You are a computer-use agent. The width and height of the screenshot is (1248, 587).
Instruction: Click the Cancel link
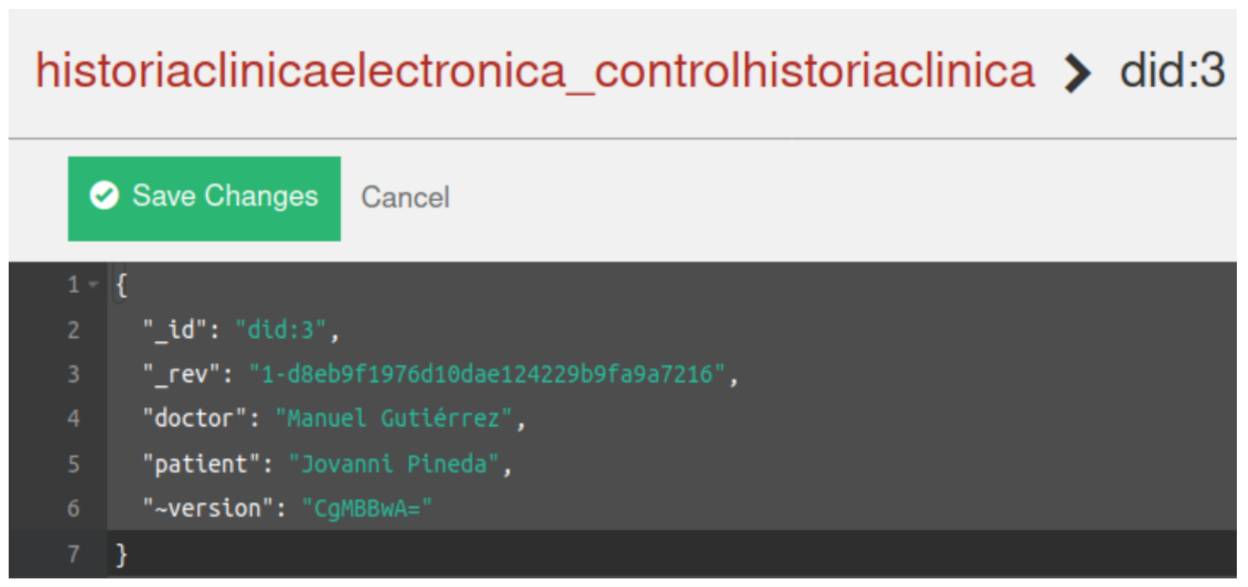tap(405, 197)
